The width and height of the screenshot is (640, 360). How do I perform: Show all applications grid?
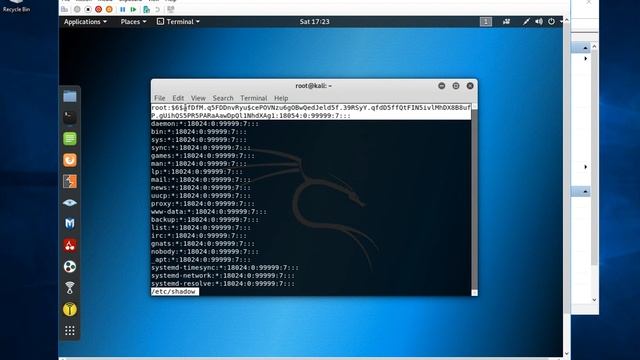[70, 330]
